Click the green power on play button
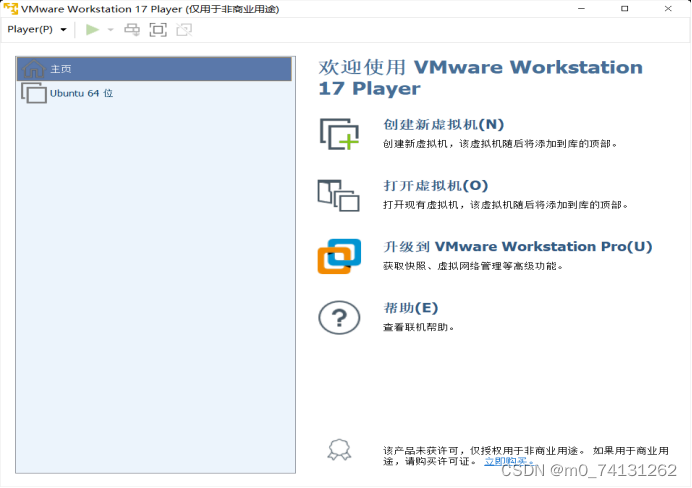The width and height of the screenshot is (692, 488). tap(92, 30)
